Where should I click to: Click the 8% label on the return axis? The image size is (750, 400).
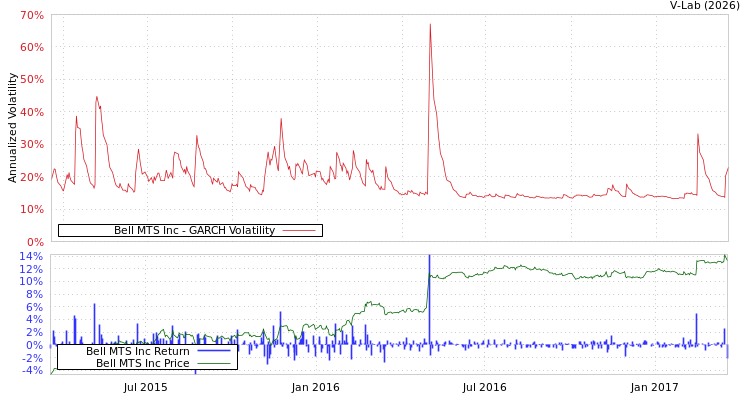click(x=33, y=294)
